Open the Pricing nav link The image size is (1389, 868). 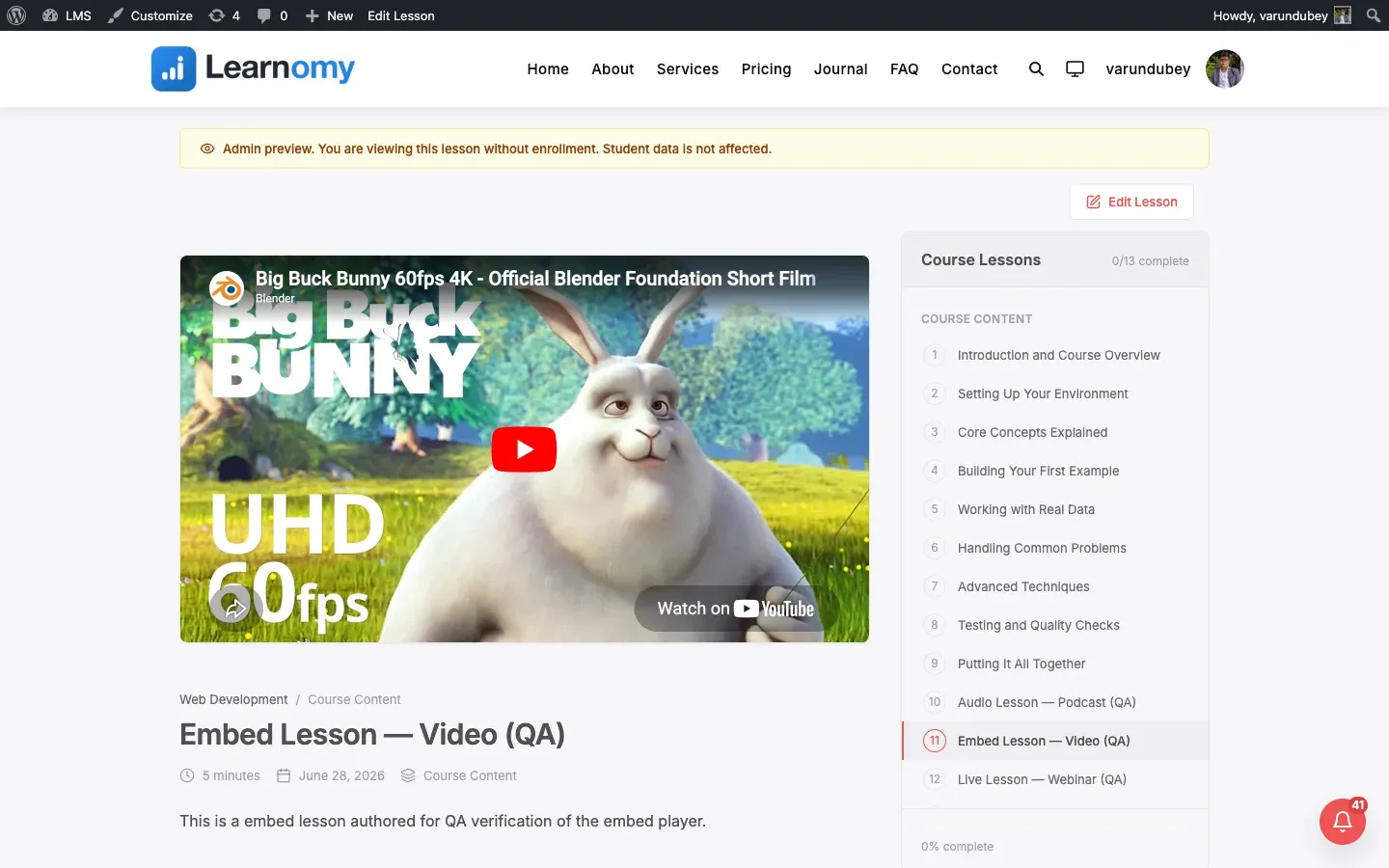pyautogui.click(x=766, y=69)
